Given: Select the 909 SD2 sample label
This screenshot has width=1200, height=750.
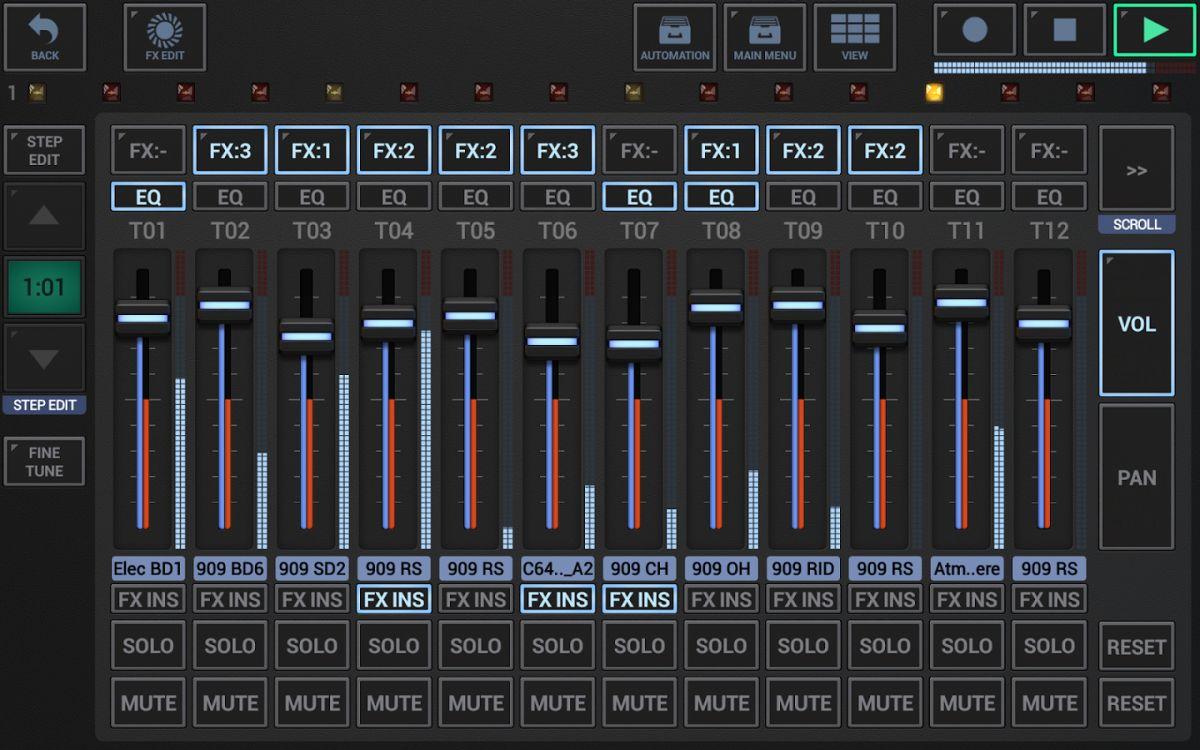Looking at the screenshot, I should click(x=312, y=568).
